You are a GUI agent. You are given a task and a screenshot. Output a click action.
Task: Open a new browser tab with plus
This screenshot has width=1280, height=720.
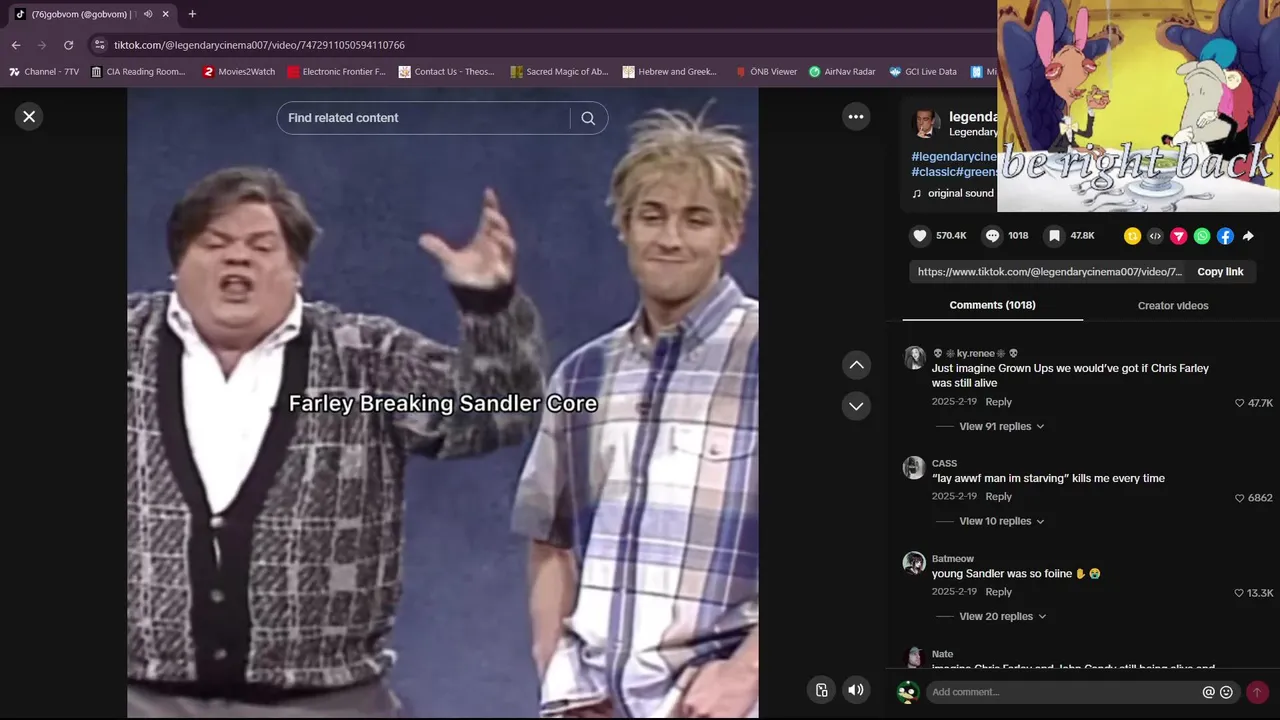[x=192, y=14]
